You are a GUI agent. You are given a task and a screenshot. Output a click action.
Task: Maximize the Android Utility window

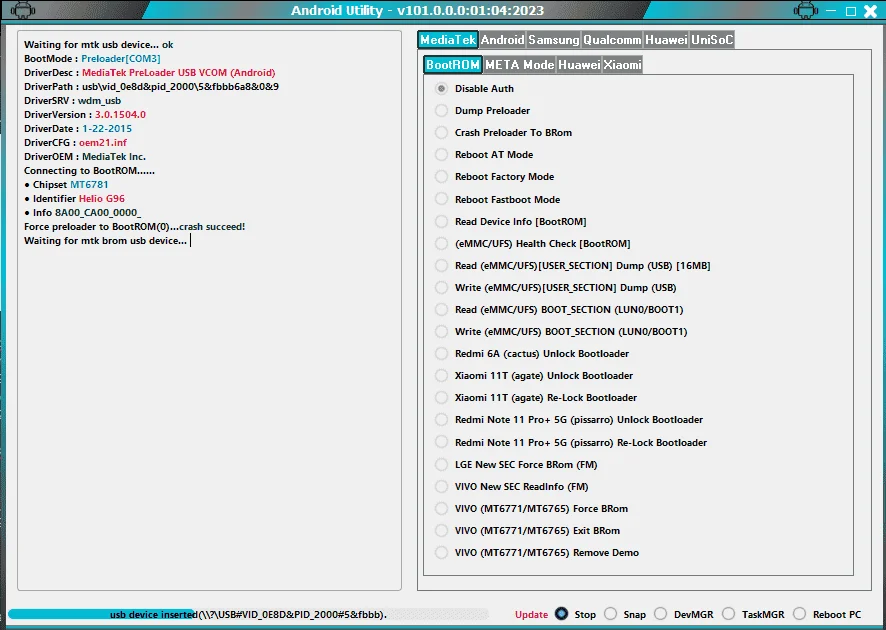pos(850,11)
